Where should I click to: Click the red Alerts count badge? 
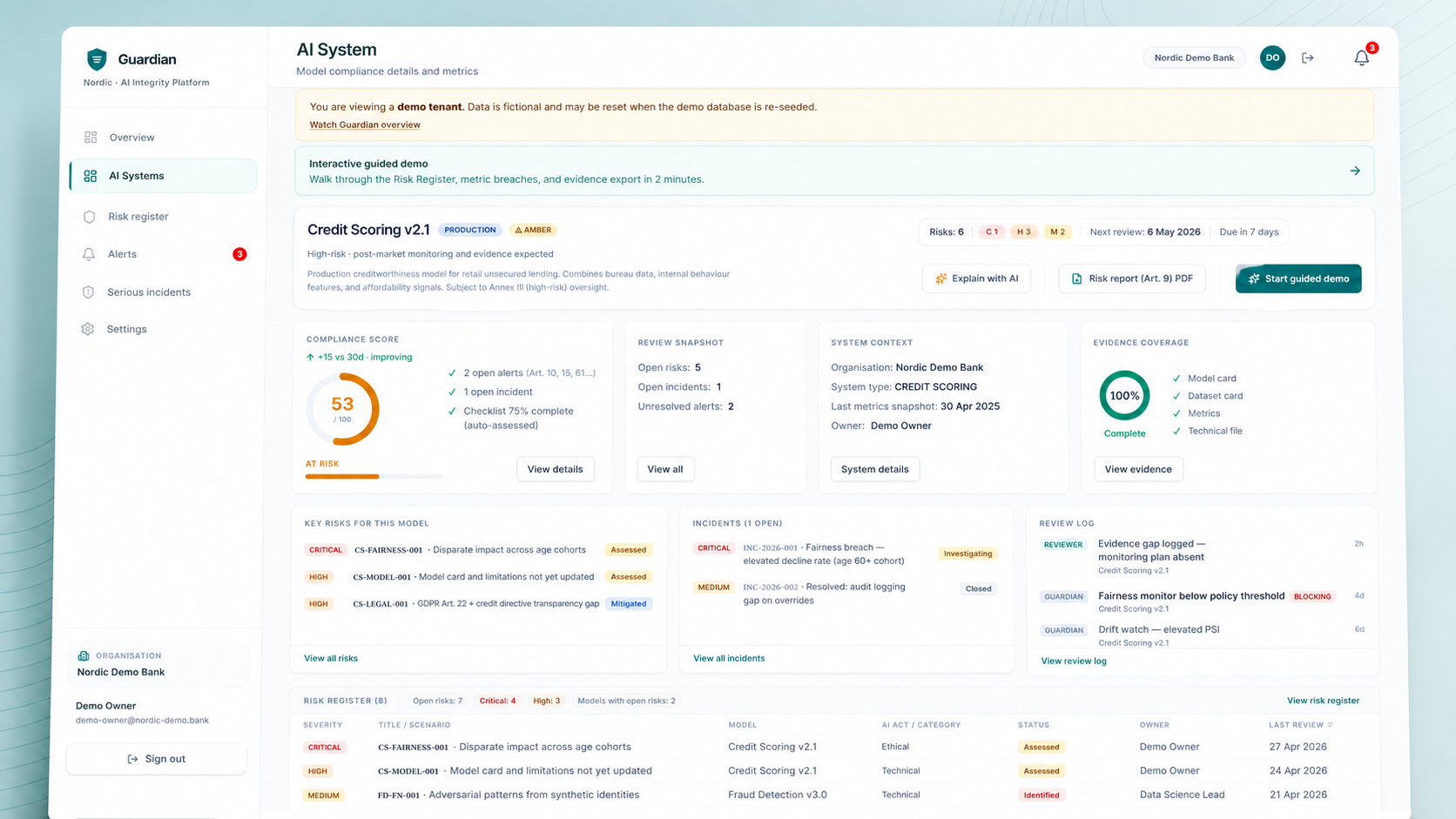[239, 254]
